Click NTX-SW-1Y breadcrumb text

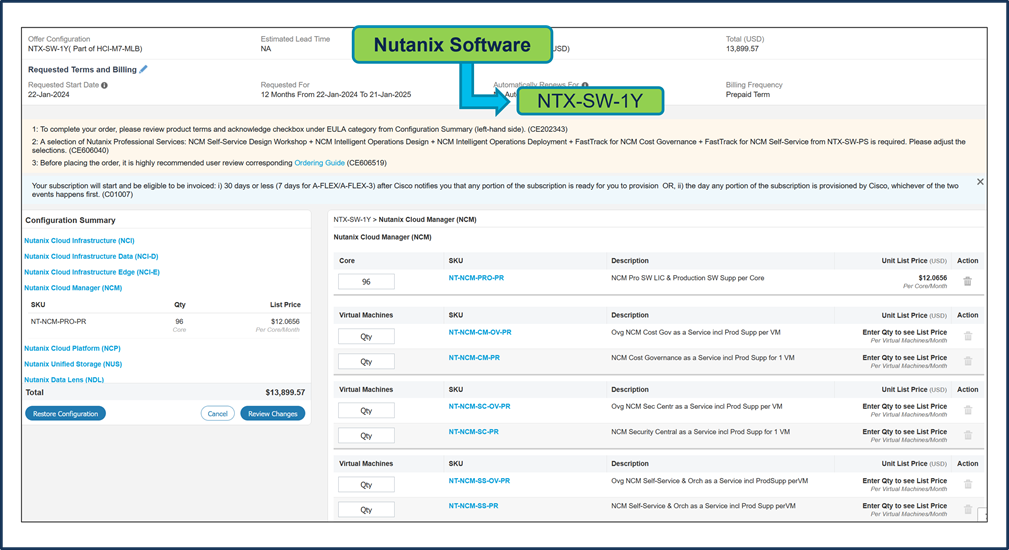tap(352, 219)
